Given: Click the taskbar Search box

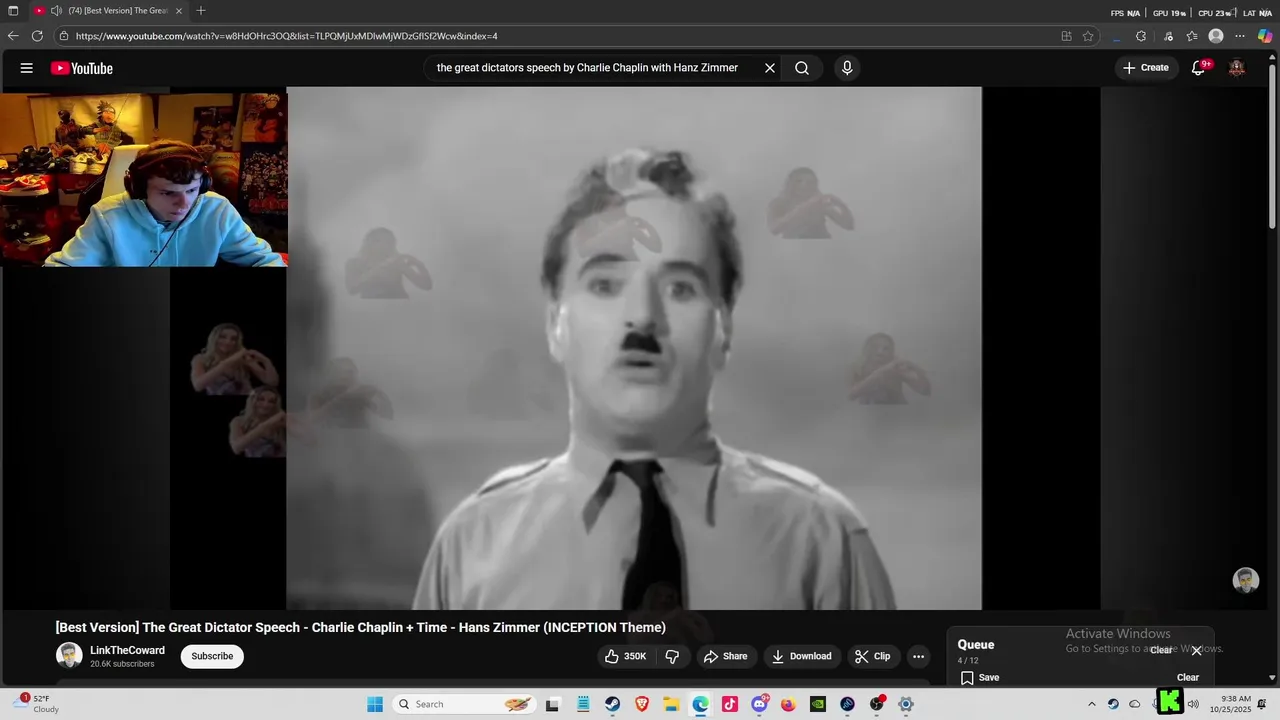Looking at the screenshot, I should pos(465,704).
